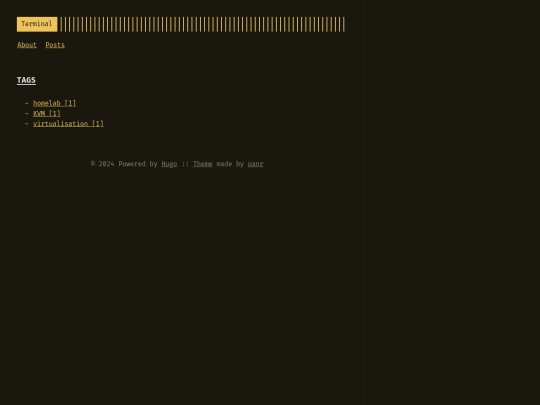
Task: Follow the Theme footer link
Action: (x=202, y=164)
